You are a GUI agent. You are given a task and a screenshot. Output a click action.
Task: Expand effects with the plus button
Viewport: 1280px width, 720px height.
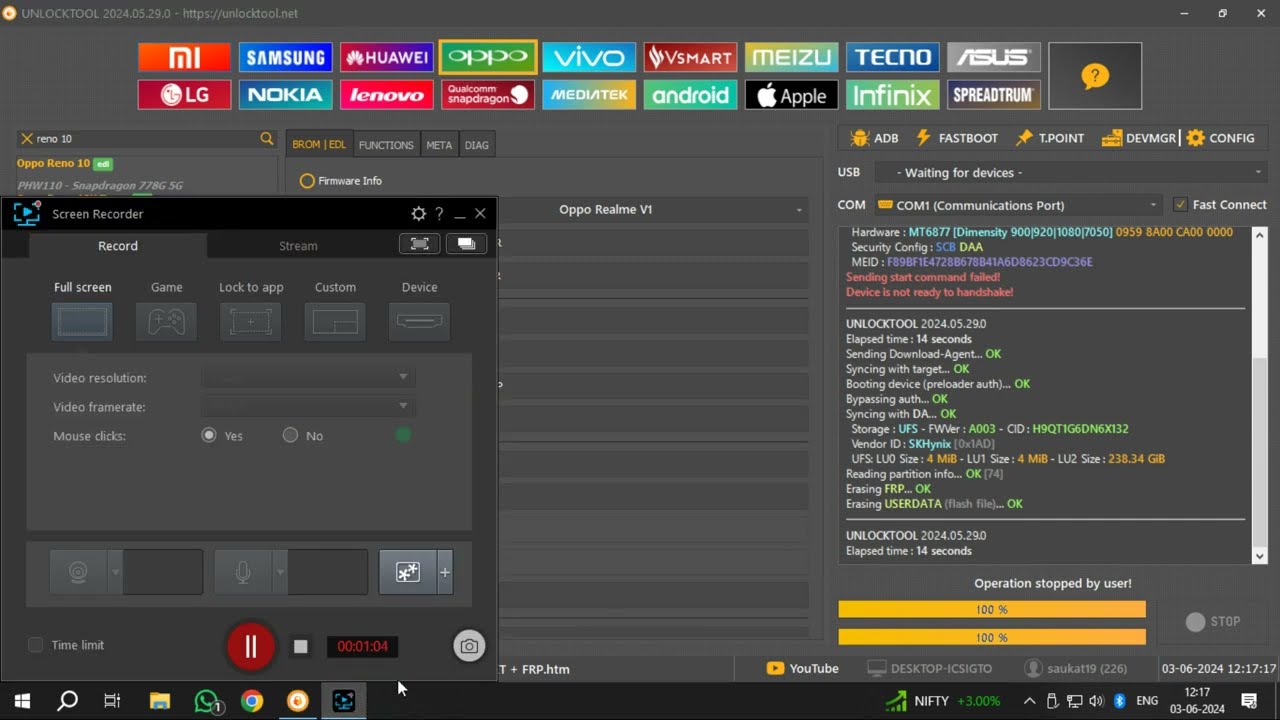coord(445,572)
